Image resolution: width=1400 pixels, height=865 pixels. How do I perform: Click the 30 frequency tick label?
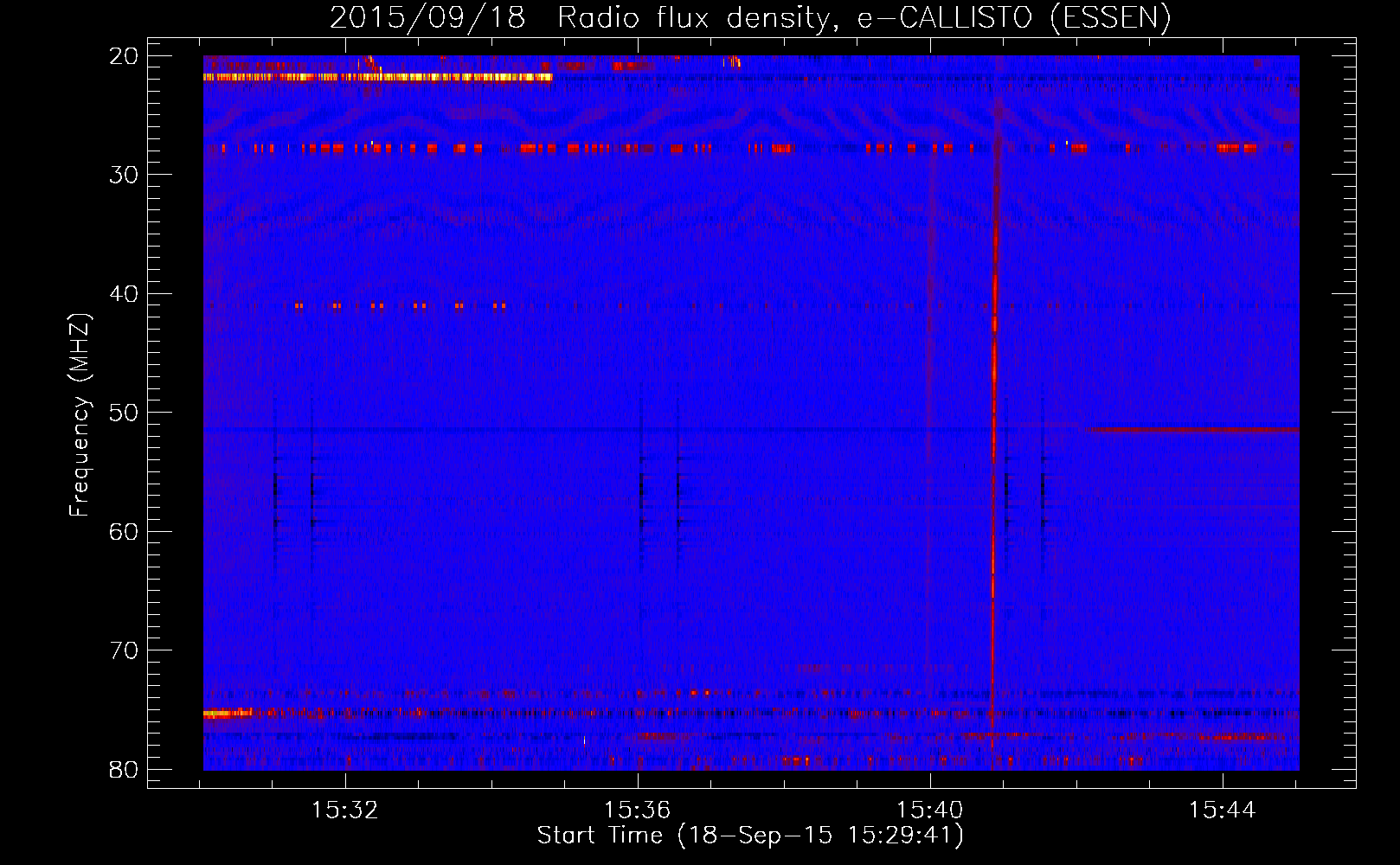[x=124, y=175]
